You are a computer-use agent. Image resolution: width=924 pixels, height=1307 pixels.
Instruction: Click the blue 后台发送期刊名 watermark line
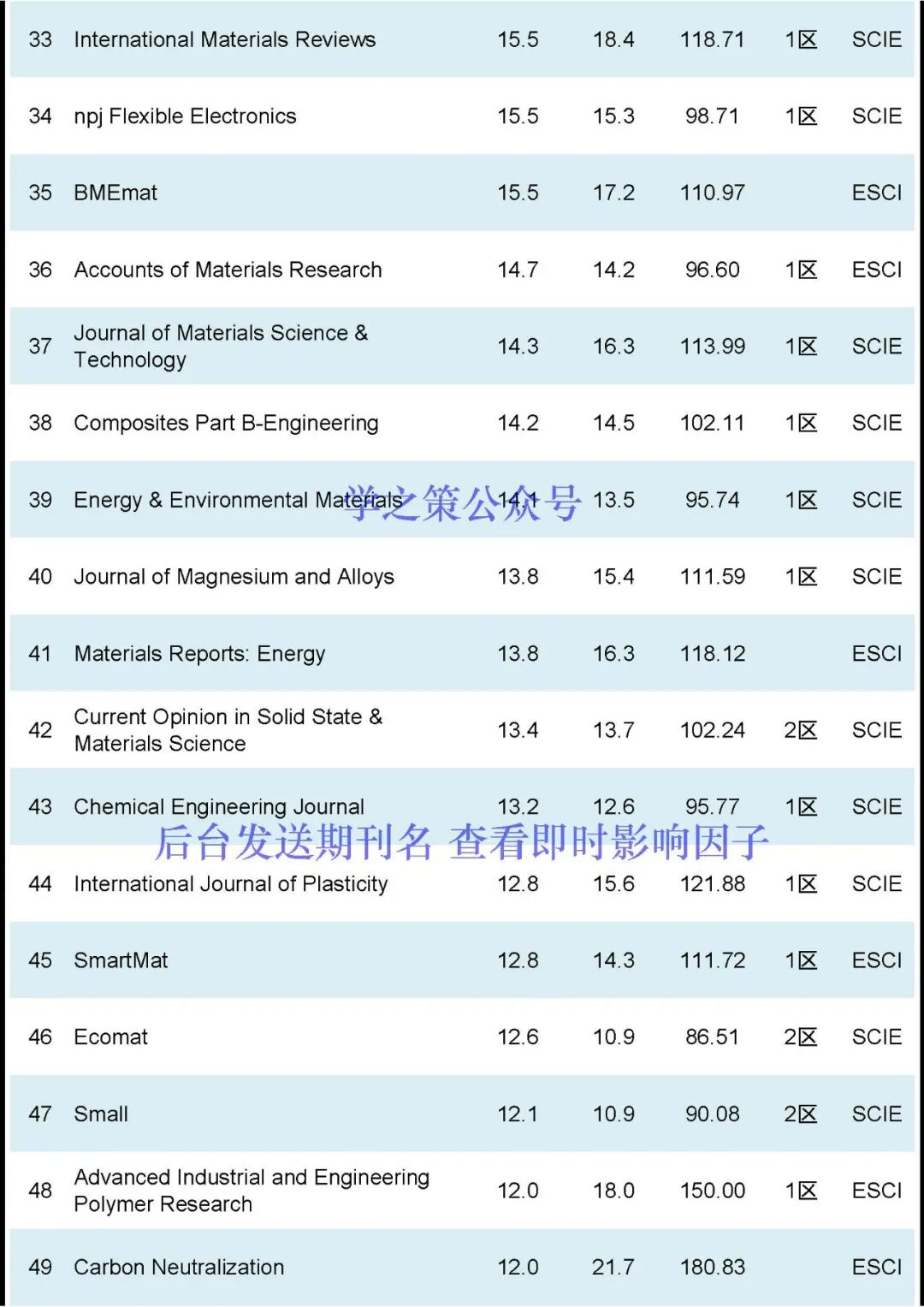(462, 842)
